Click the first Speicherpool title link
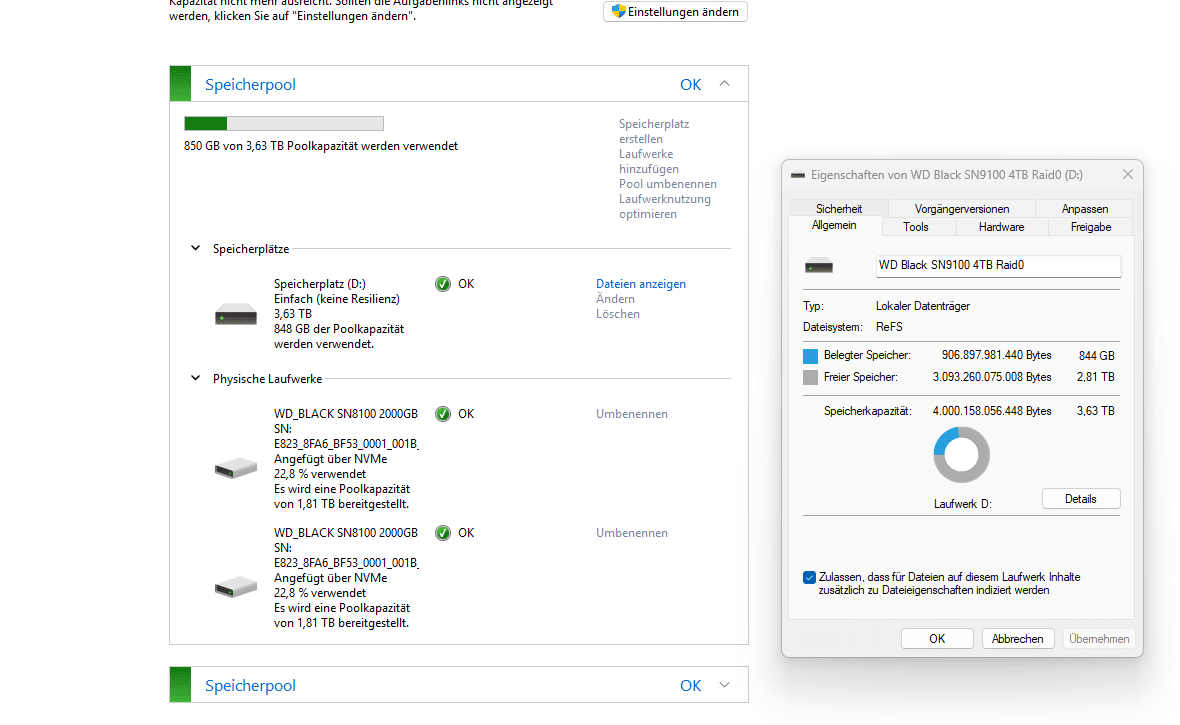The image size is (1180, 725). pyautogui.click(x=250, y=84)
